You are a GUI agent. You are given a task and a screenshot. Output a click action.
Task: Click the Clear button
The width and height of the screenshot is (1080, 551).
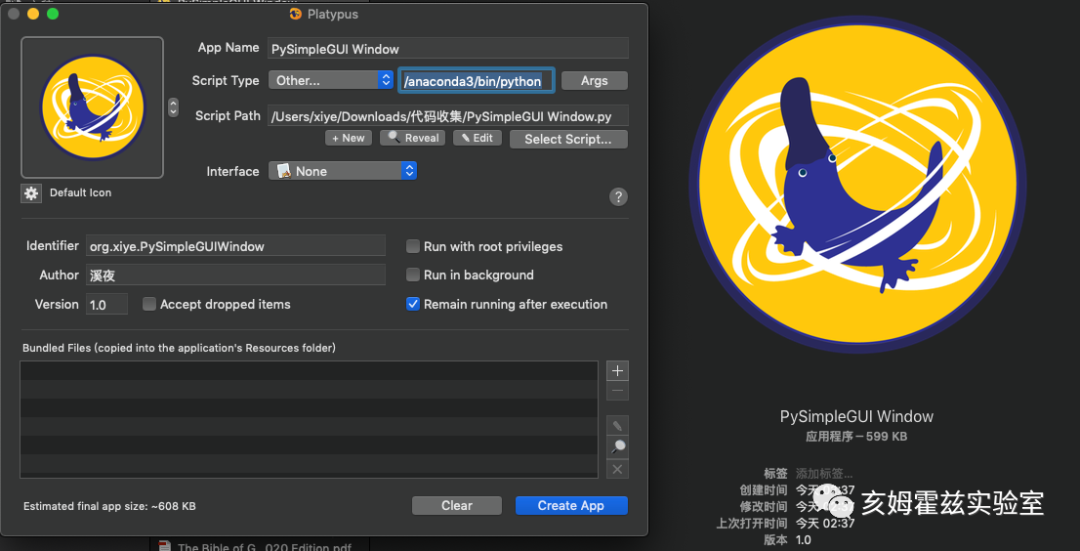[457, 506]
